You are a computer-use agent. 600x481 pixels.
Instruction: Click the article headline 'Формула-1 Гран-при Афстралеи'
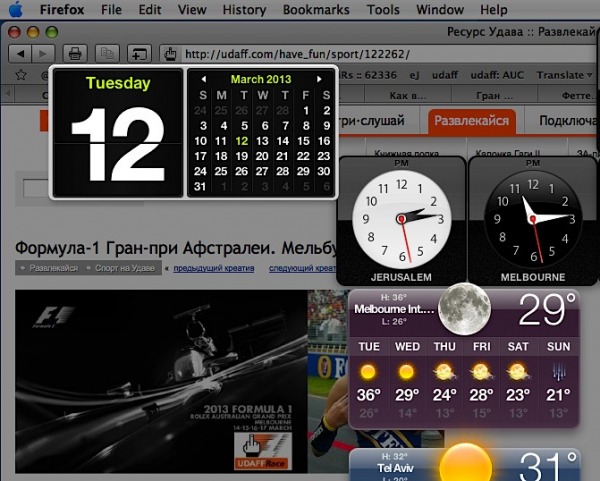[x=176, y=249]
